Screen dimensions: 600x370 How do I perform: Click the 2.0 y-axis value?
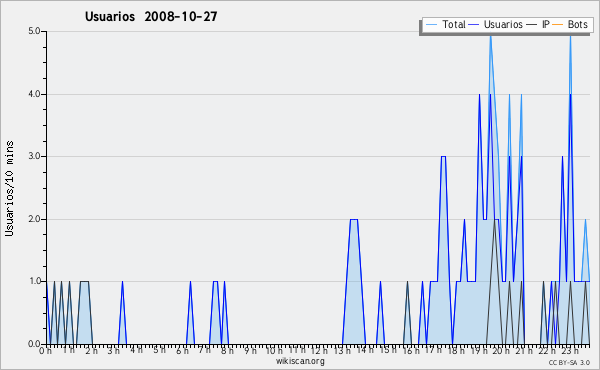click(34, 219)
